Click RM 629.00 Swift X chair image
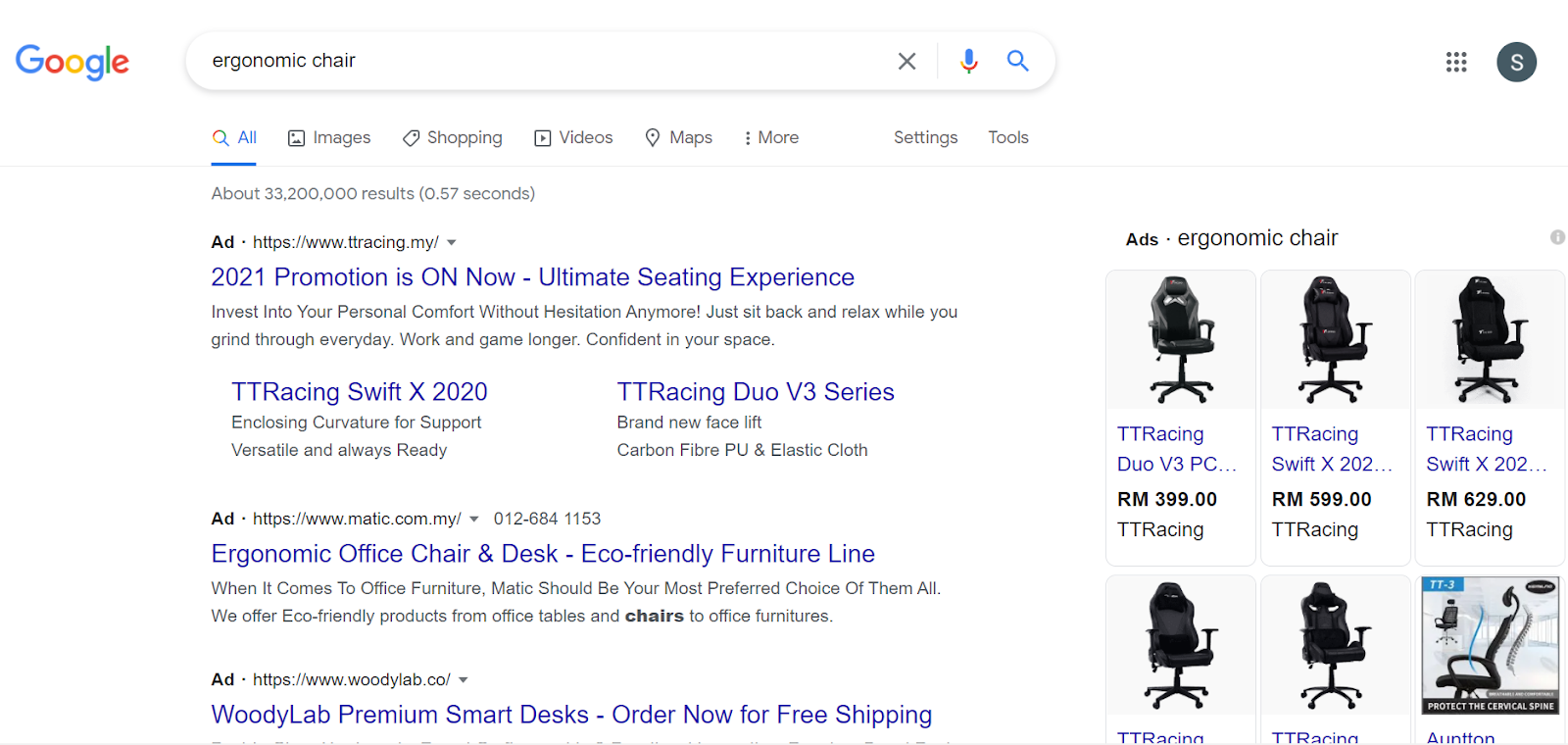The height and width of the screenshot is (745, 1568). (1490, 340)
